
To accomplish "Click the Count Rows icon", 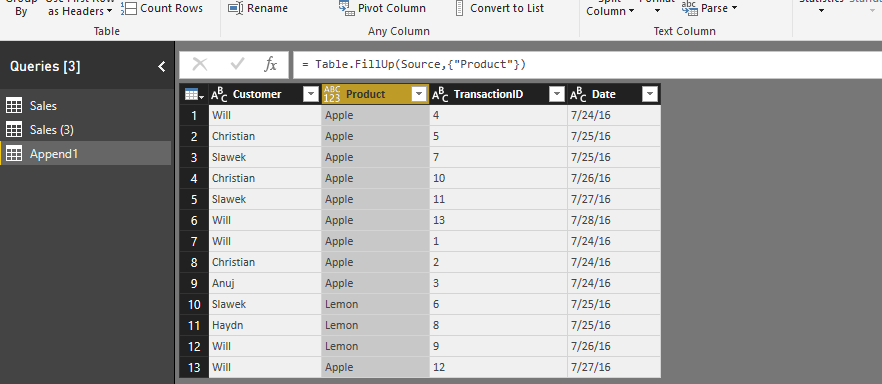I will (x=129, y=8).
